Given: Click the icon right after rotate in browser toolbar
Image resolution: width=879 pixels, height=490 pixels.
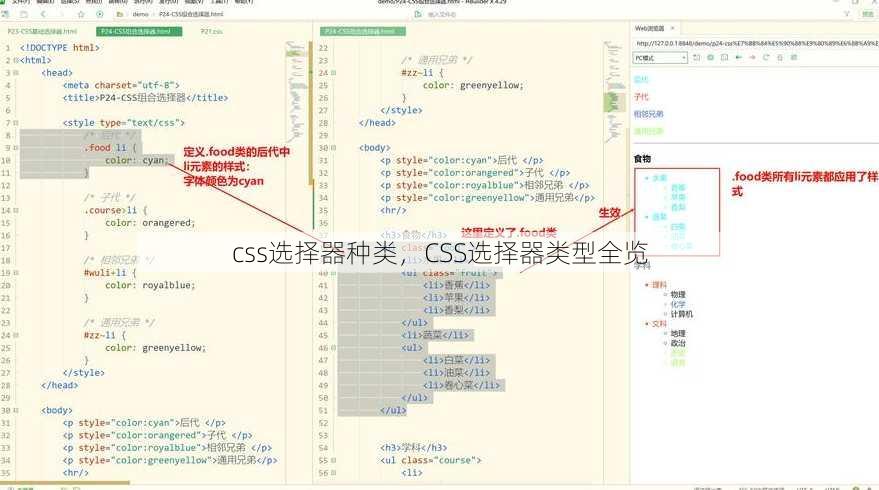Looking at the screenshot, I should coord(710,57).
